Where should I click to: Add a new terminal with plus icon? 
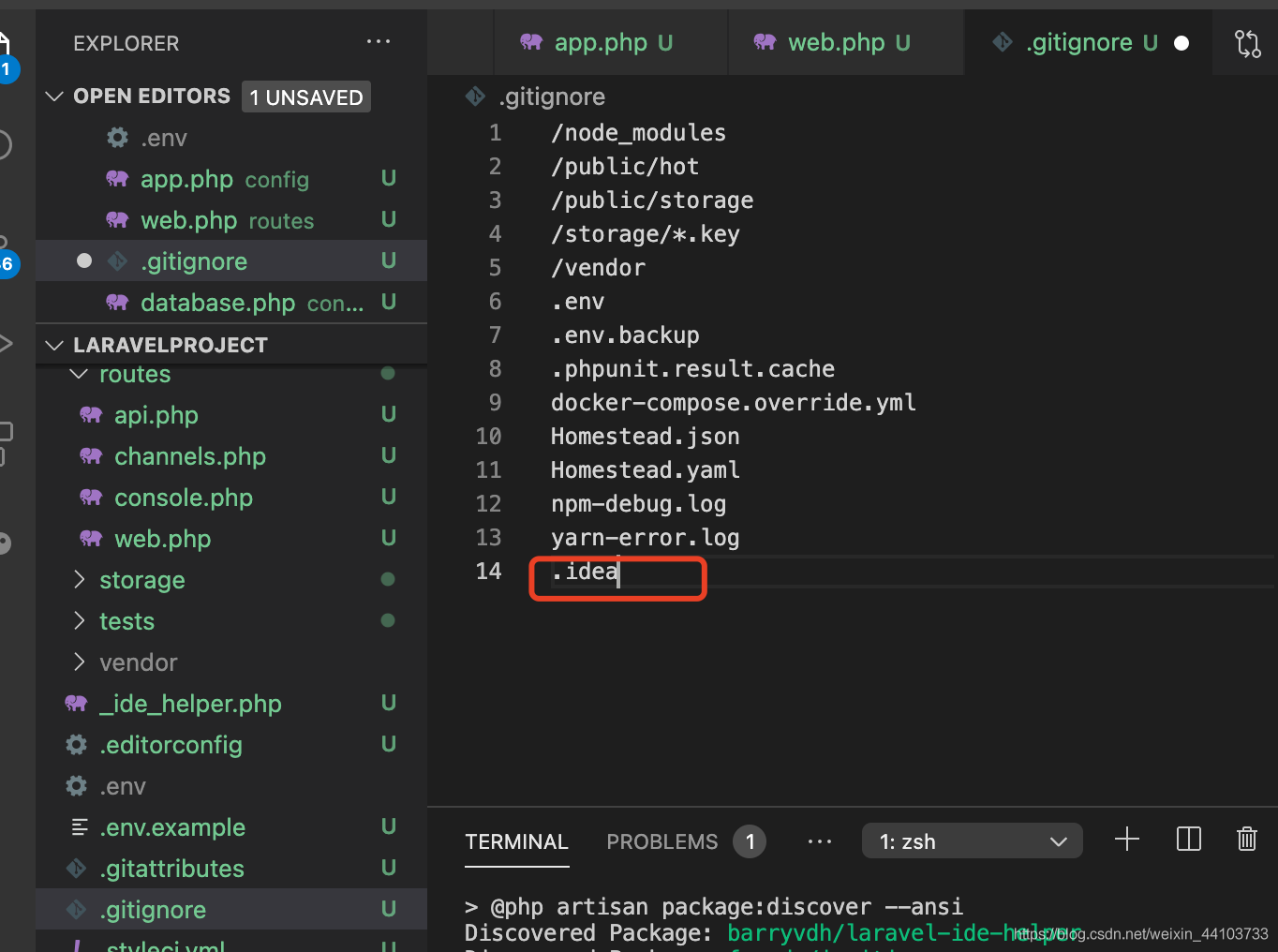pyautogui.click(x=1127, y=840)
